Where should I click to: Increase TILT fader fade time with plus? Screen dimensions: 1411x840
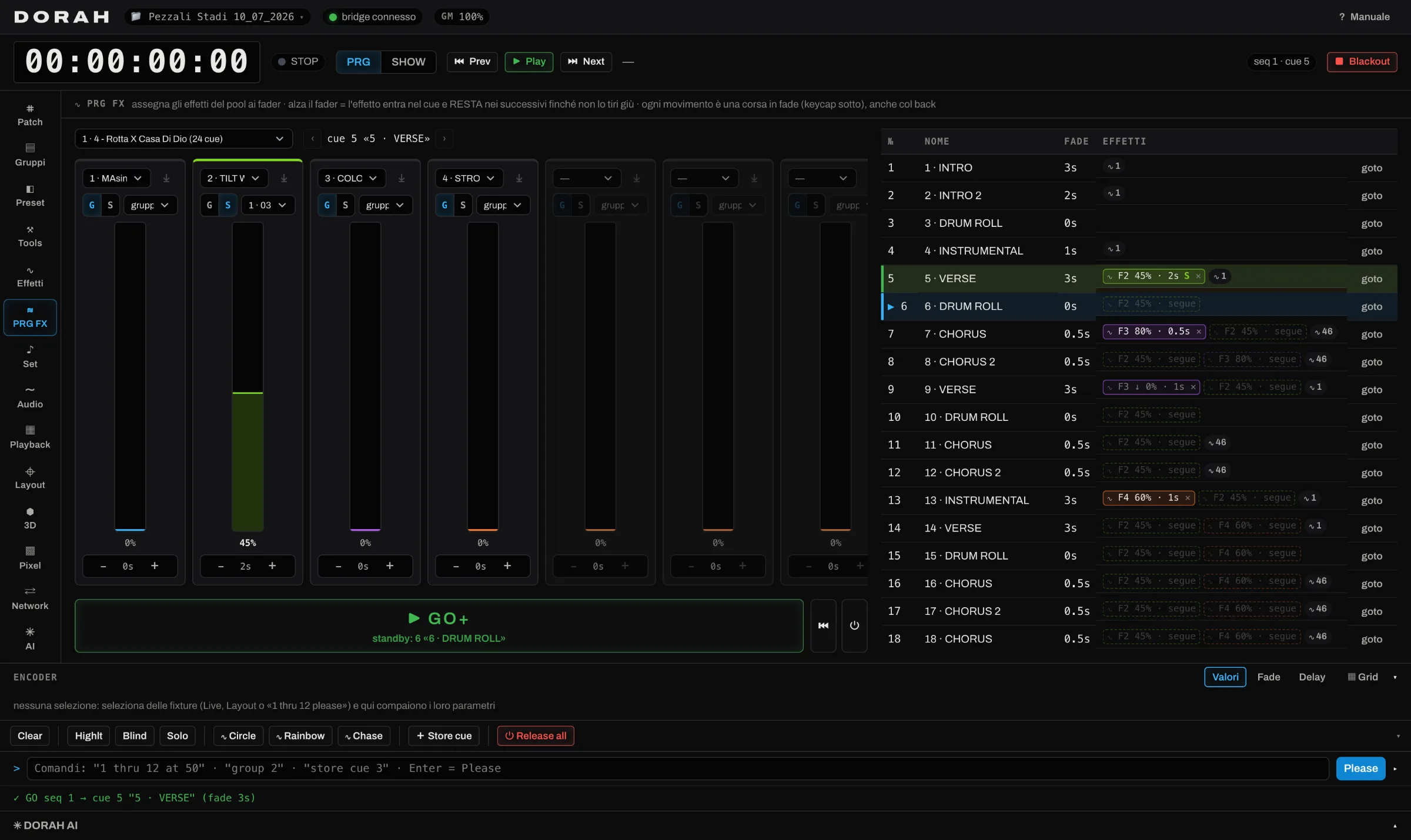tap(272, 566)
